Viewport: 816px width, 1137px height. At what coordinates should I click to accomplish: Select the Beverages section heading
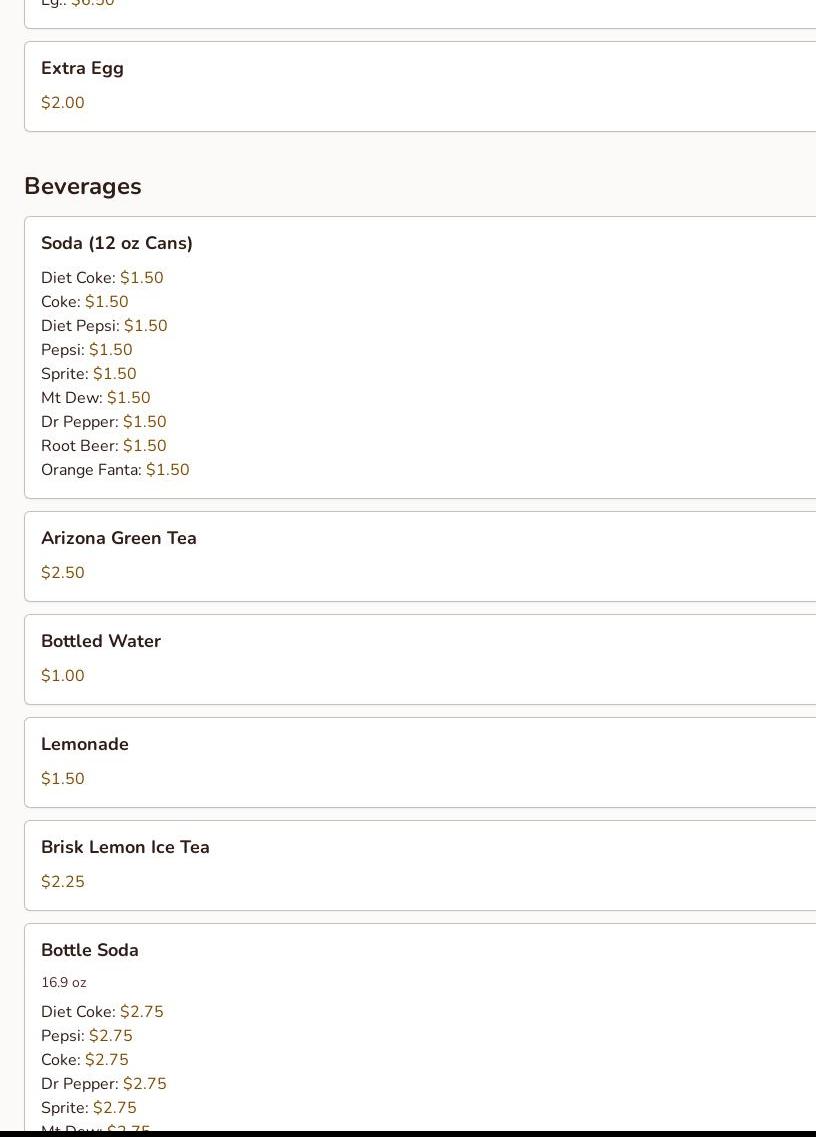[82, 187]
